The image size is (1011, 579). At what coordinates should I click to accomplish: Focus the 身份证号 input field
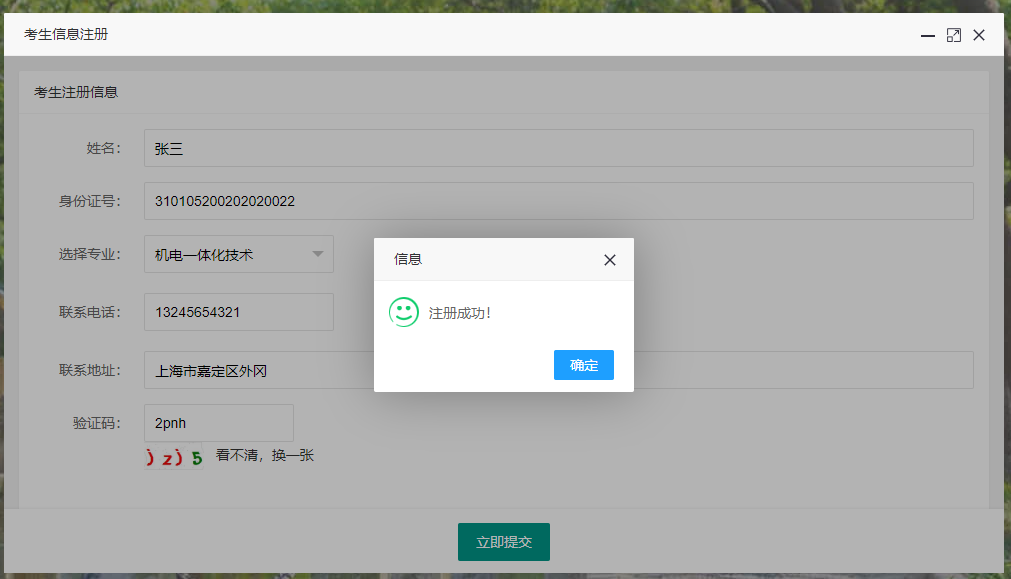558,201
